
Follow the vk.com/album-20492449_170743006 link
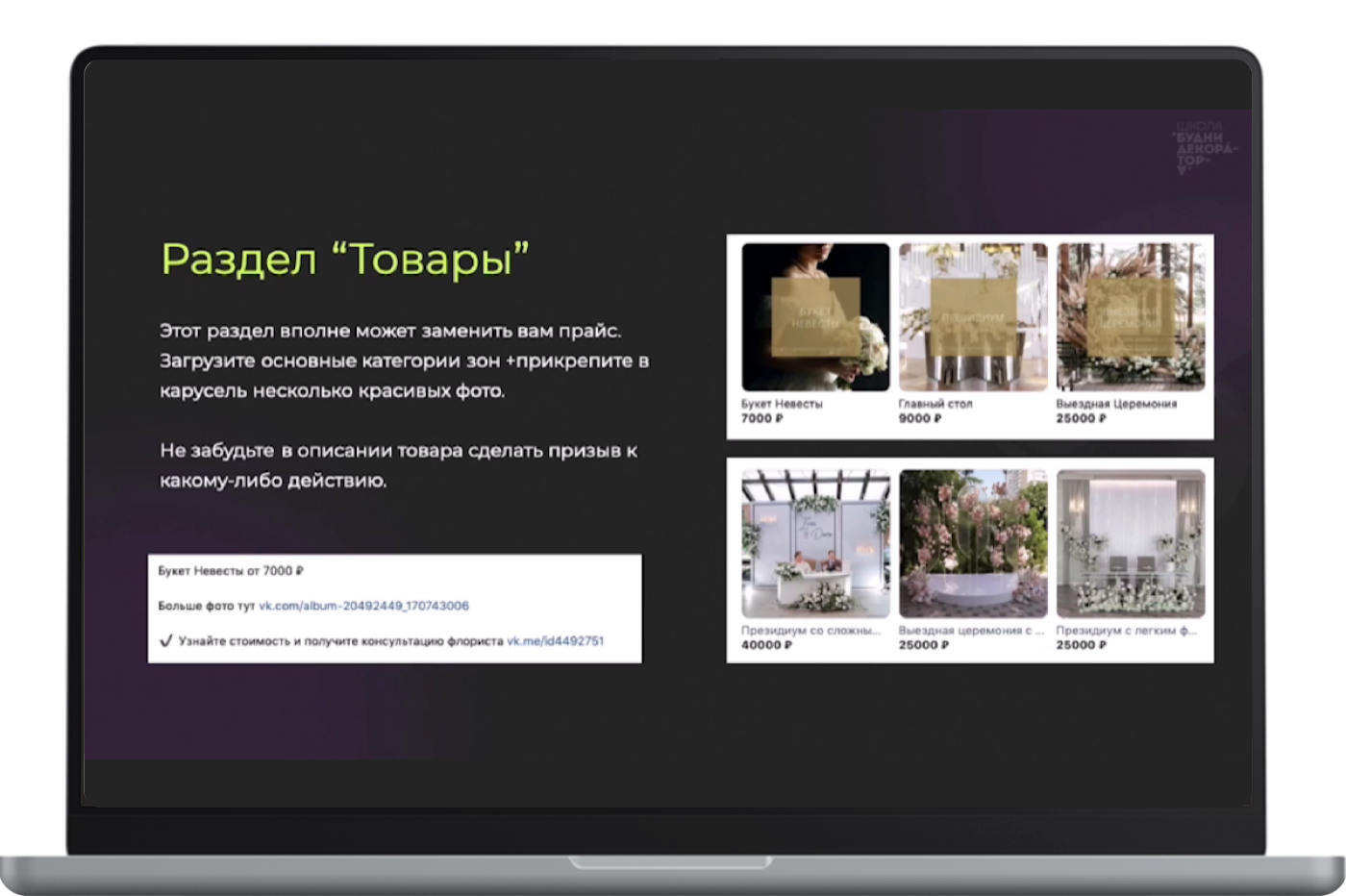(x=363, y=606)
